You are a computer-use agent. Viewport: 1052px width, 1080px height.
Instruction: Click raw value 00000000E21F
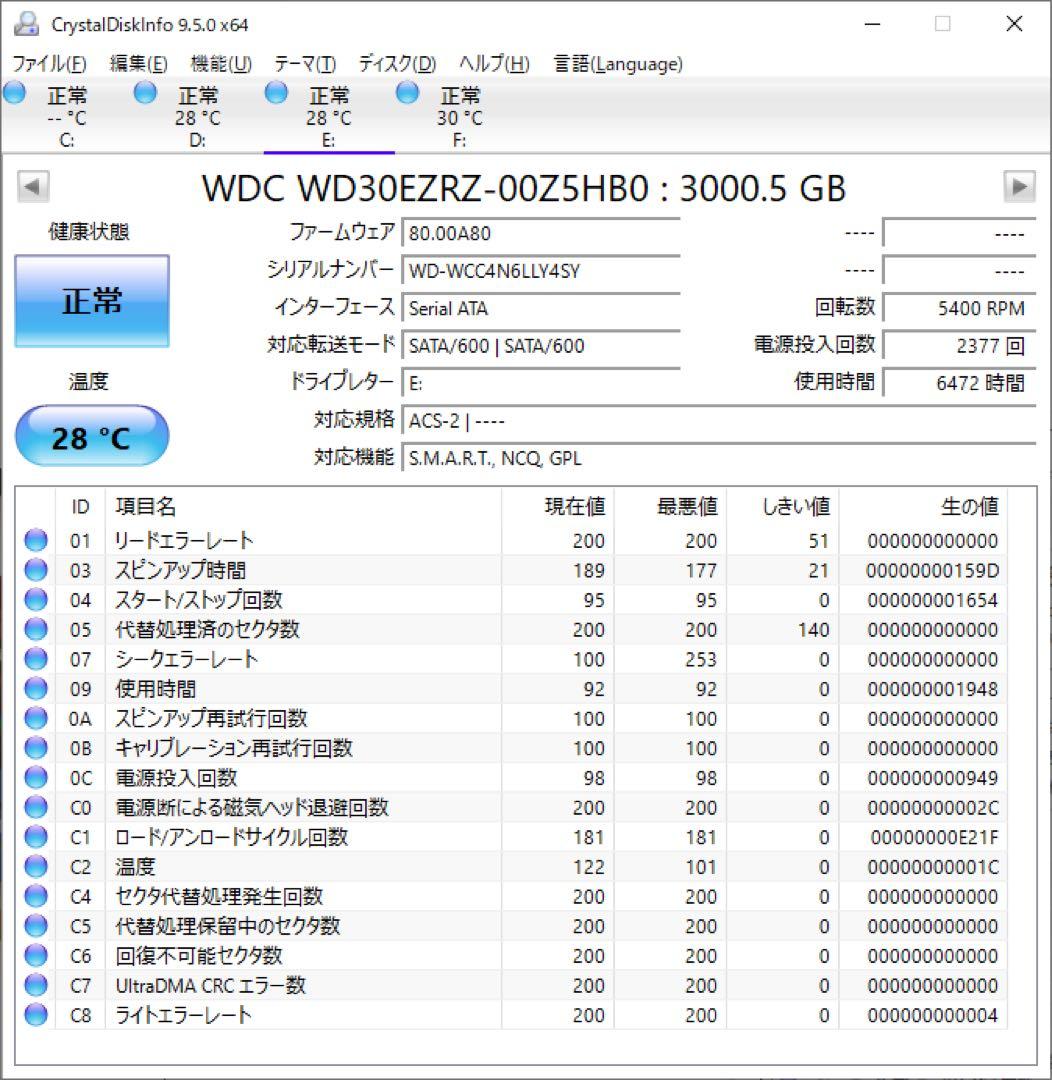click(934, 838)
